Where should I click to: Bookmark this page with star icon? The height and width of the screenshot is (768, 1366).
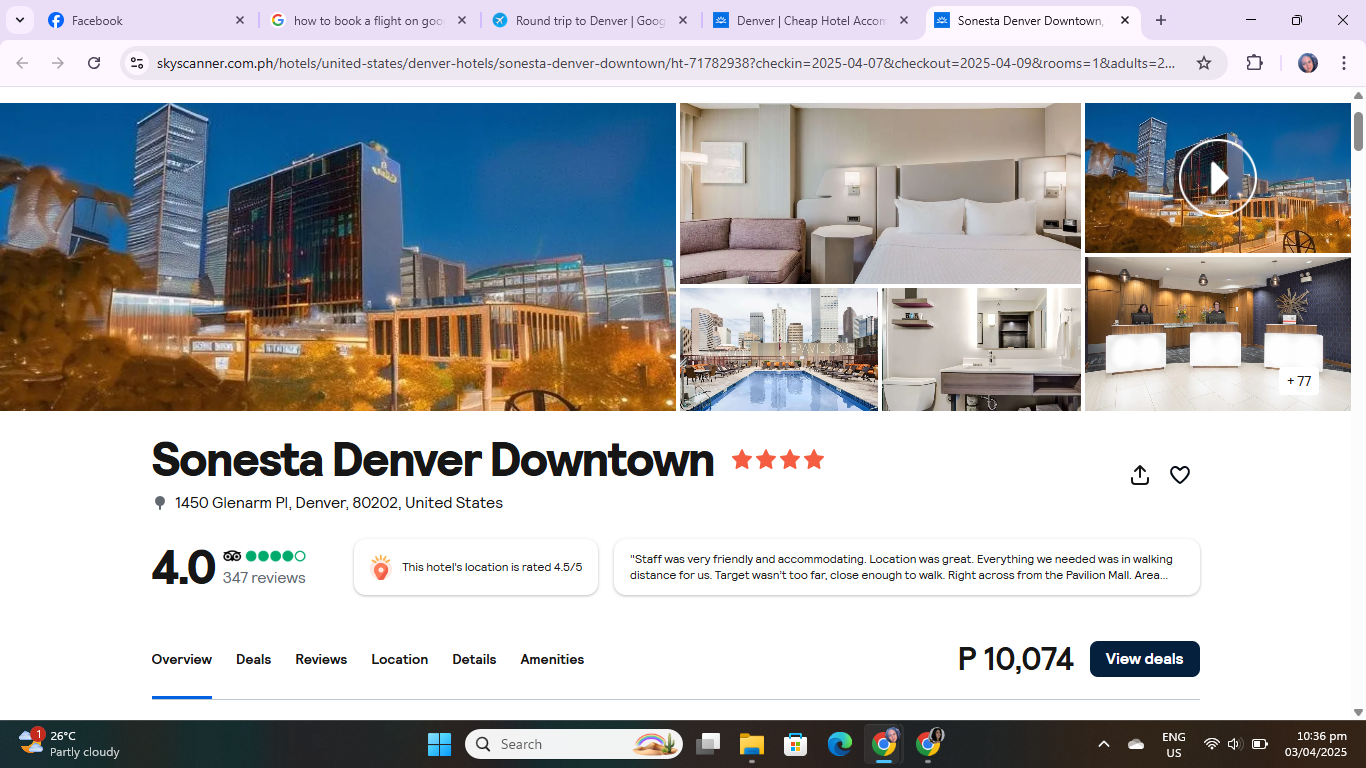(x=1204, y=63)
